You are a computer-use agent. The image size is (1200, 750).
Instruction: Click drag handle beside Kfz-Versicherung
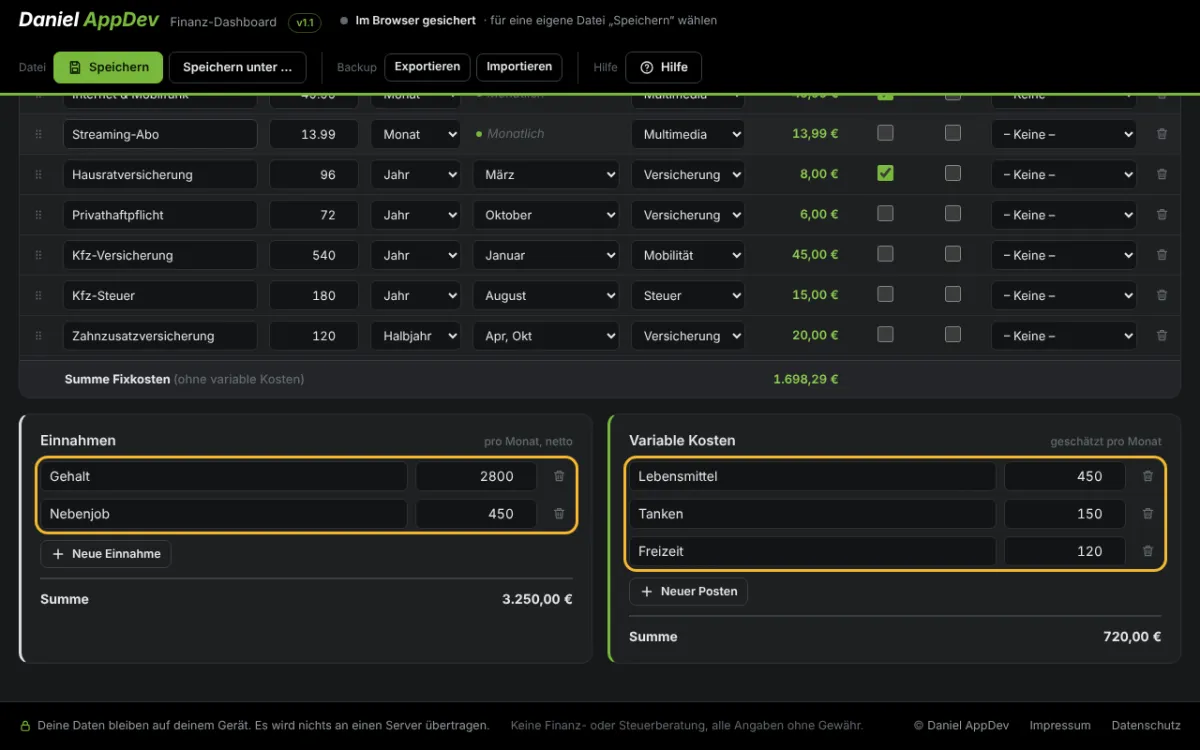[39, 255]
